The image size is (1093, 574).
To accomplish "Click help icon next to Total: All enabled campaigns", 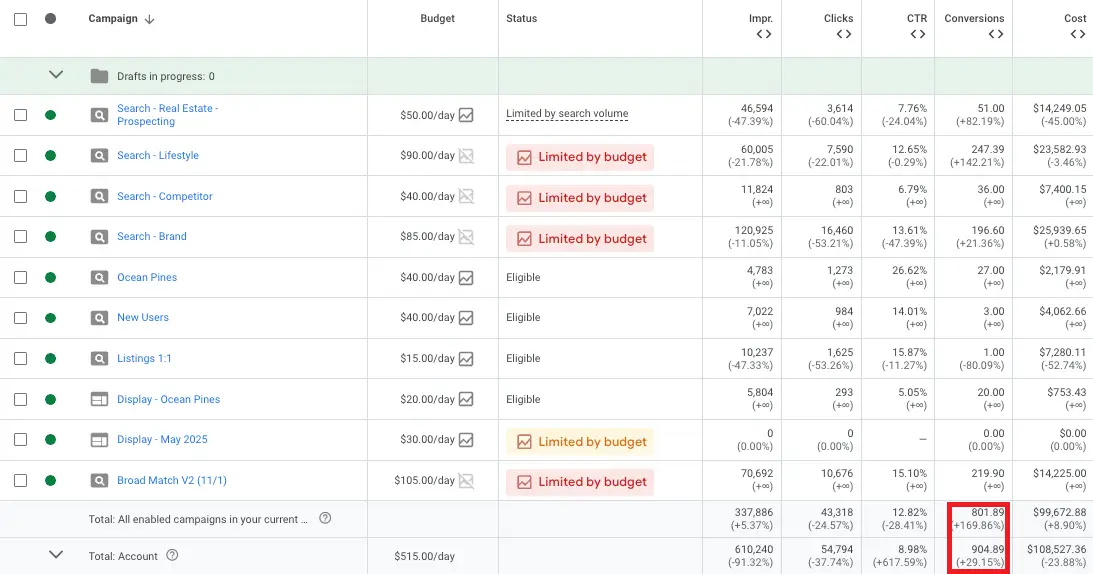I will (325, 518).
